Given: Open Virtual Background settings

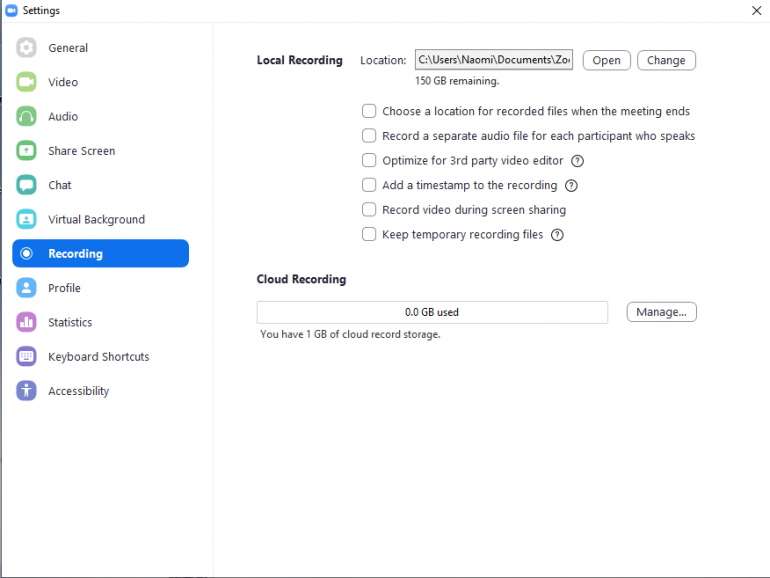Looking at the screenshot, I should click(100, 219).
